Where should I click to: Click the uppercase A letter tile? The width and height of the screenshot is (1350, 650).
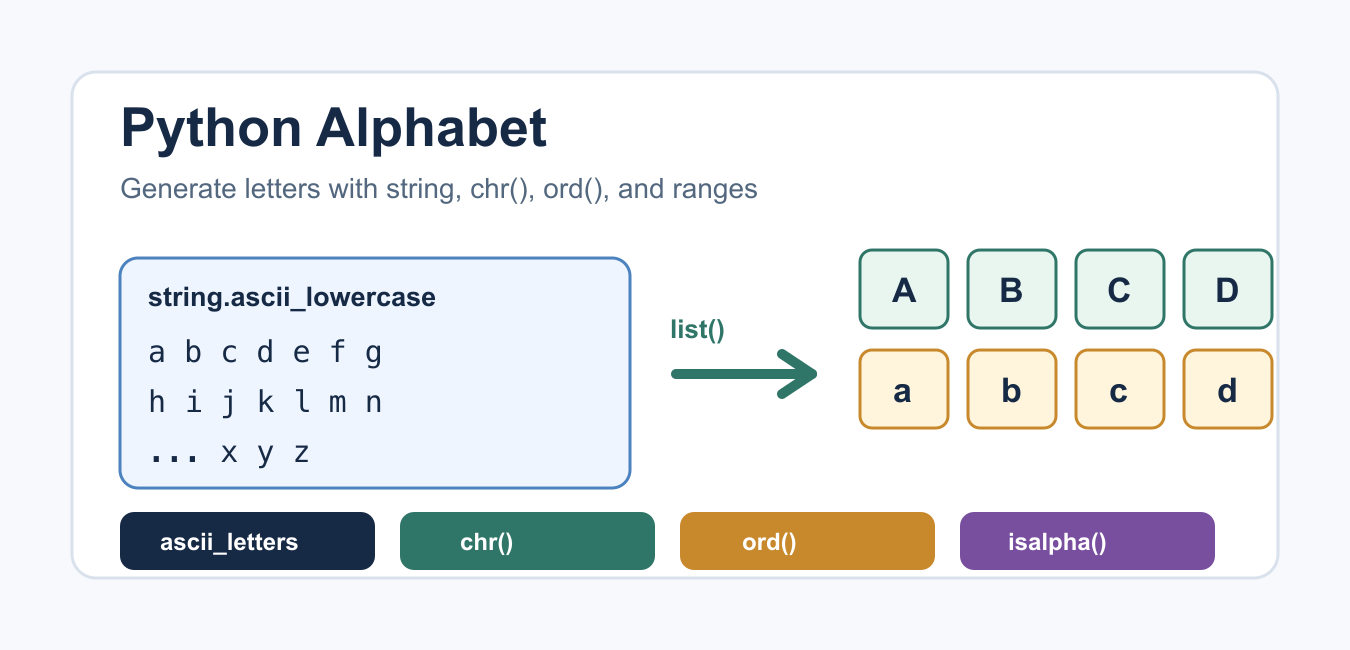pos(904,289)
